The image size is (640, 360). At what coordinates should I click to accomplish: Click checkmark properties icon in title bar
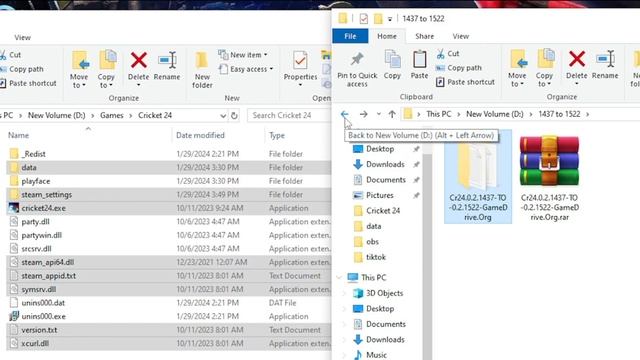tap(364, 19)
